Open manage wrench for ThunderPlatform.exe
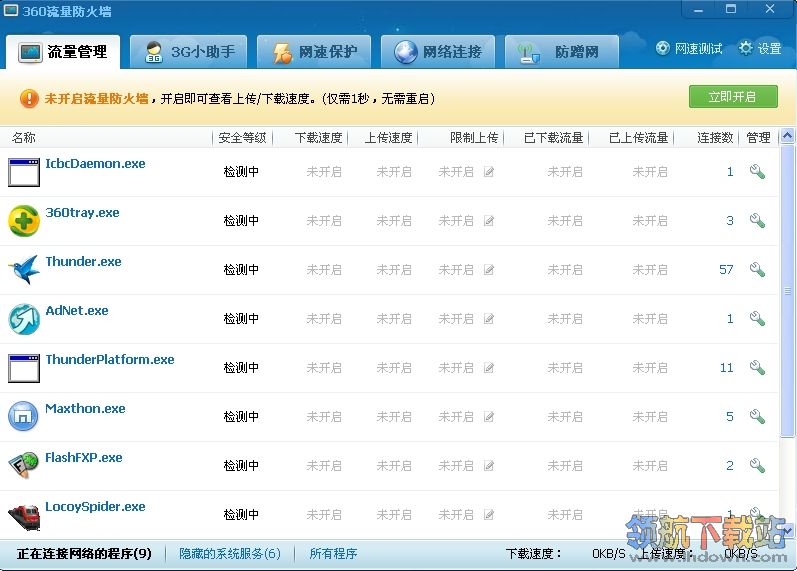The width and height of the screenshot is (797, 571). tap(757, 368)
